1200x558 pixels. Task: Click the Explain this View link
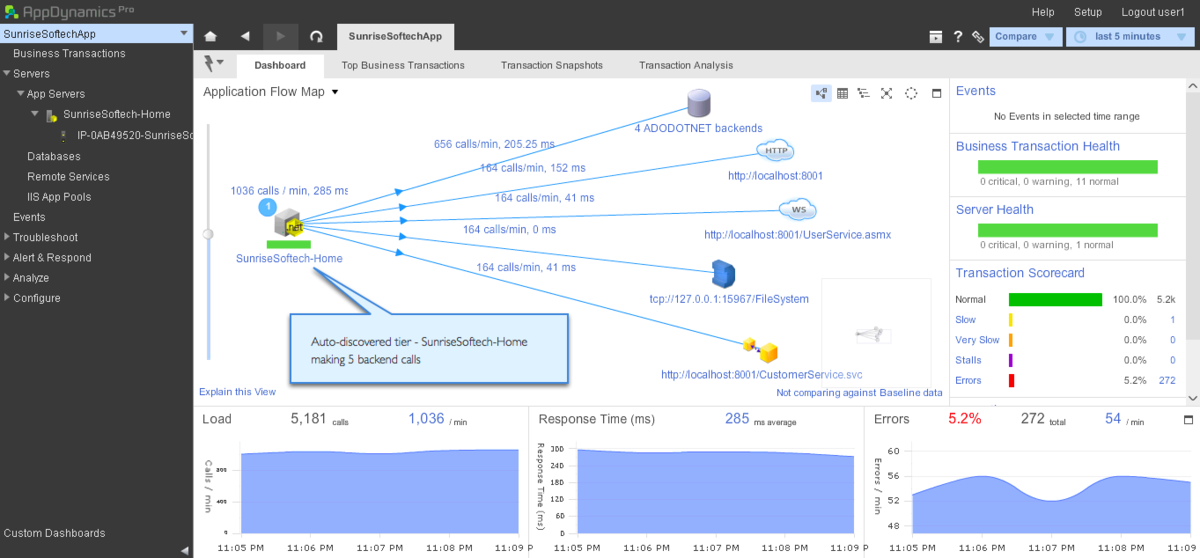point(237,392)
